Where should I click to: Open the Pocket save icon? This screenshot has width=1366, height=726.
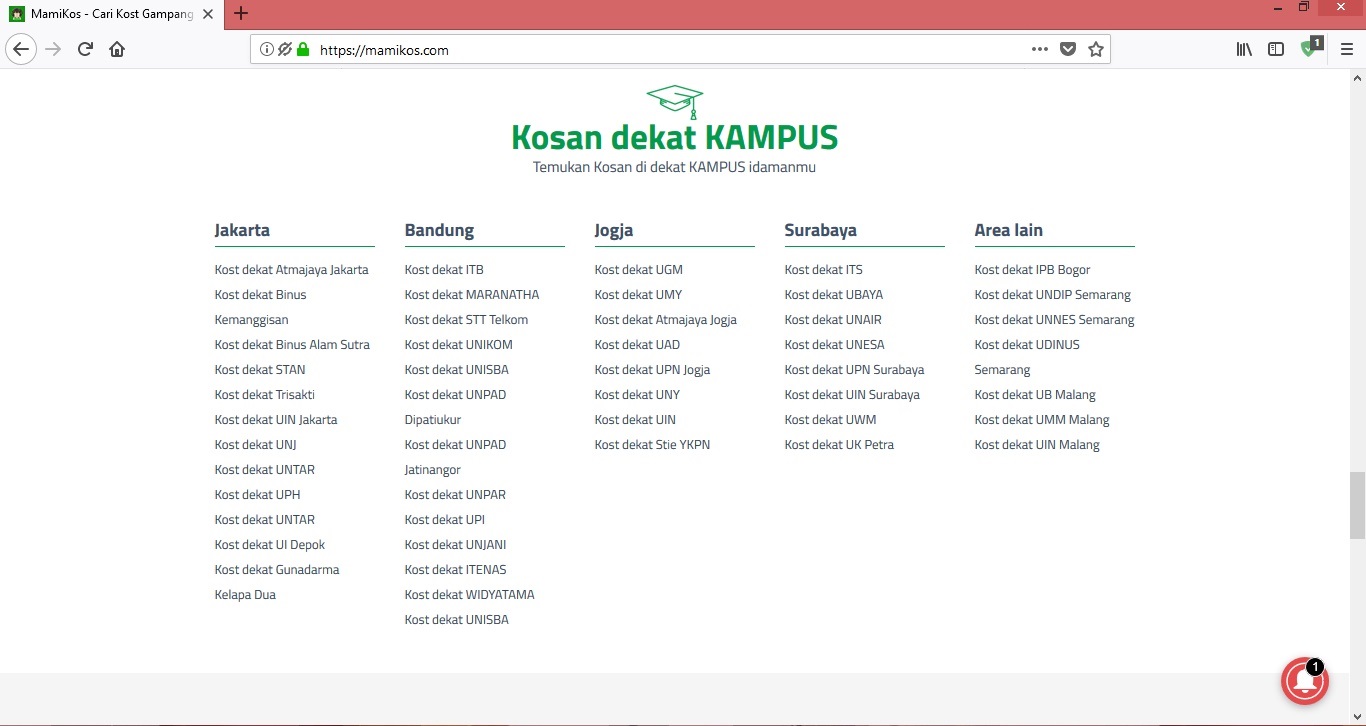pos(1068,49)
